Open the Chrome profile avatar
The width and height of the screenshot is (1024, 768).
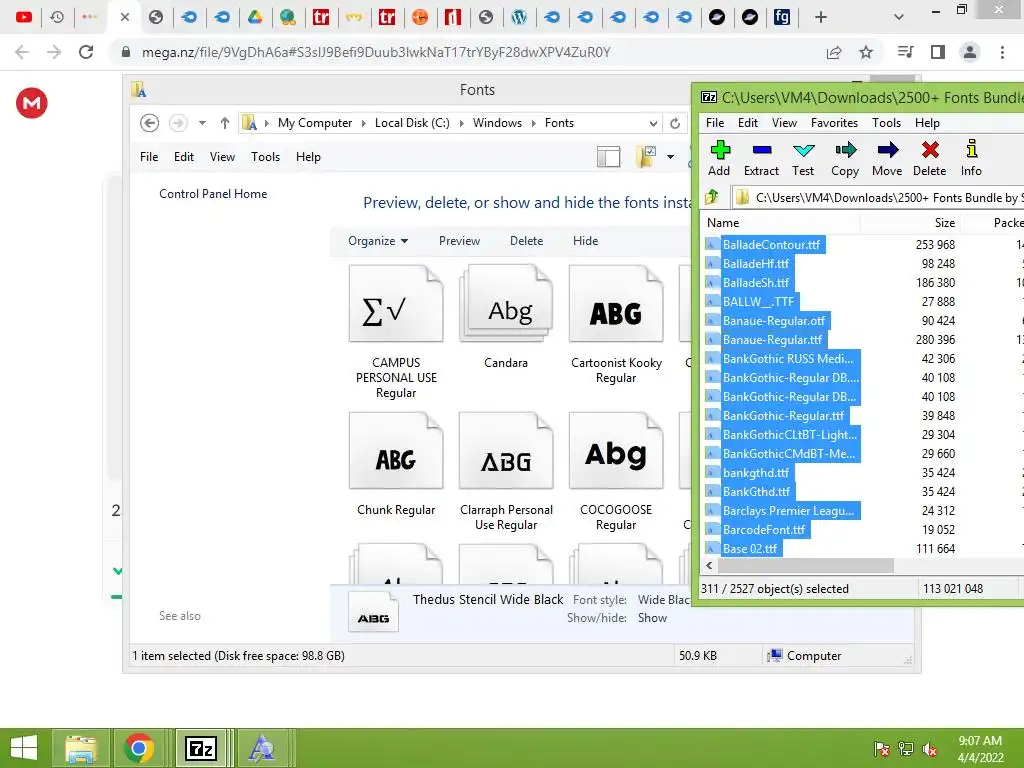970,52
